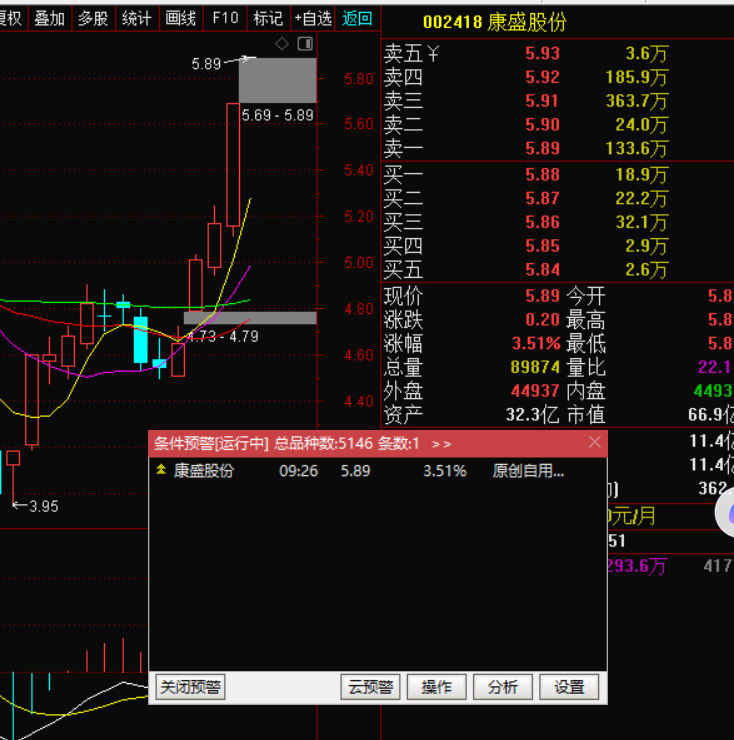Expand alert panel with the >> arrows

click(441, 443)
